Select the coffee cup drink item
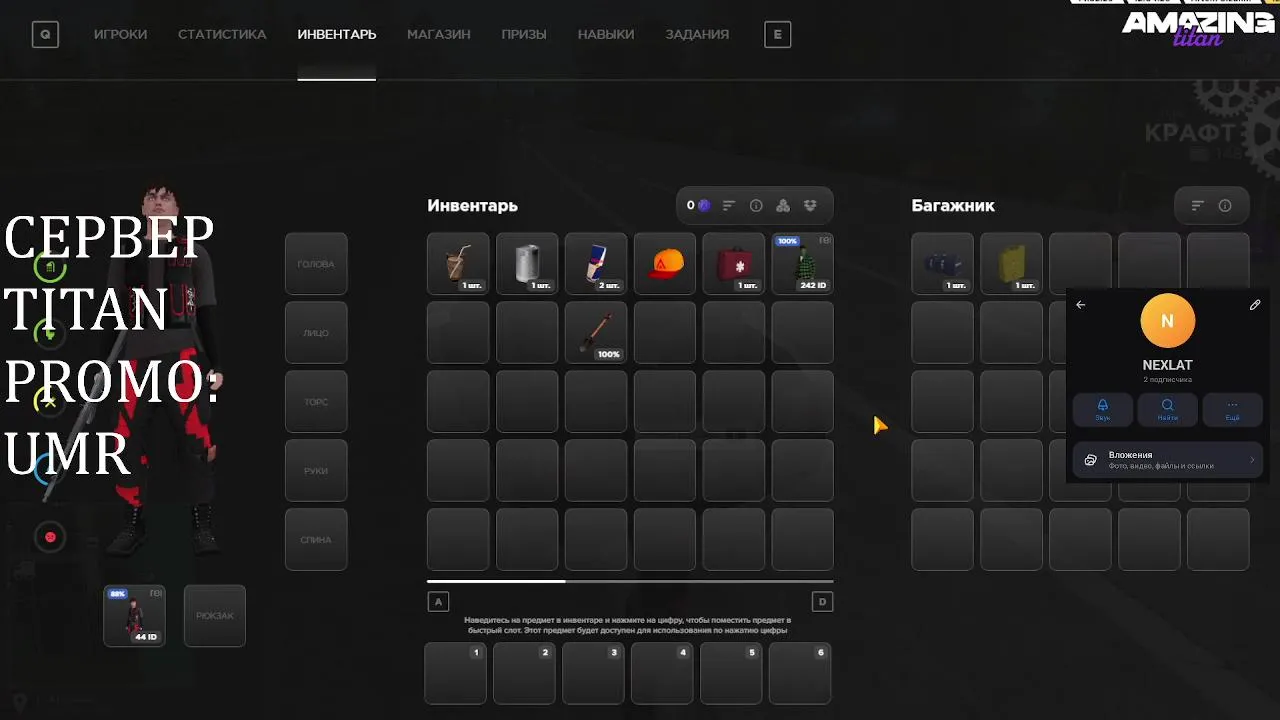The height and width of the screenshot is (720, 1280). pos(458,264)
